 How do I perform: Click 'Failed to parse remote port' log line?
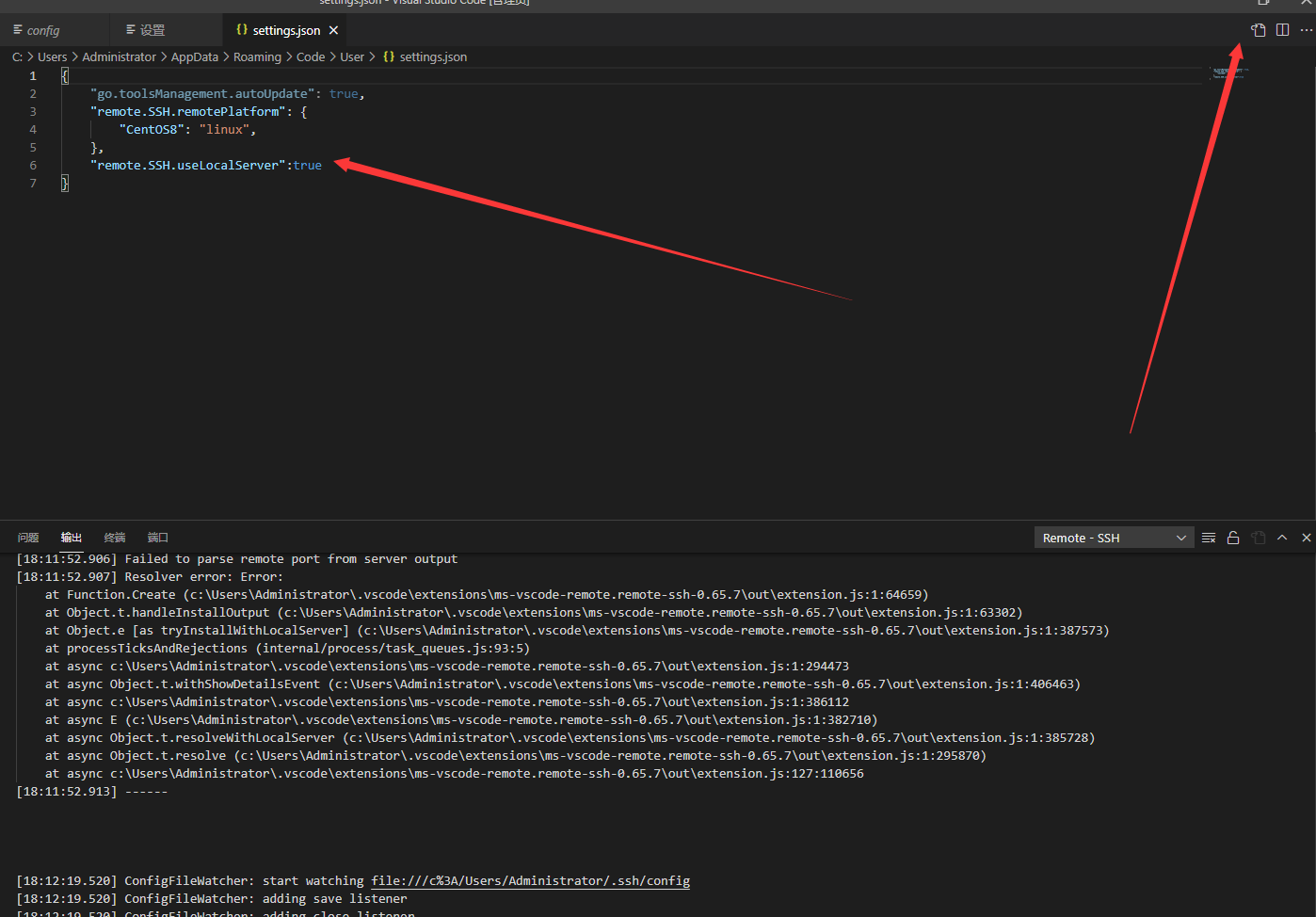coord(237,559)
